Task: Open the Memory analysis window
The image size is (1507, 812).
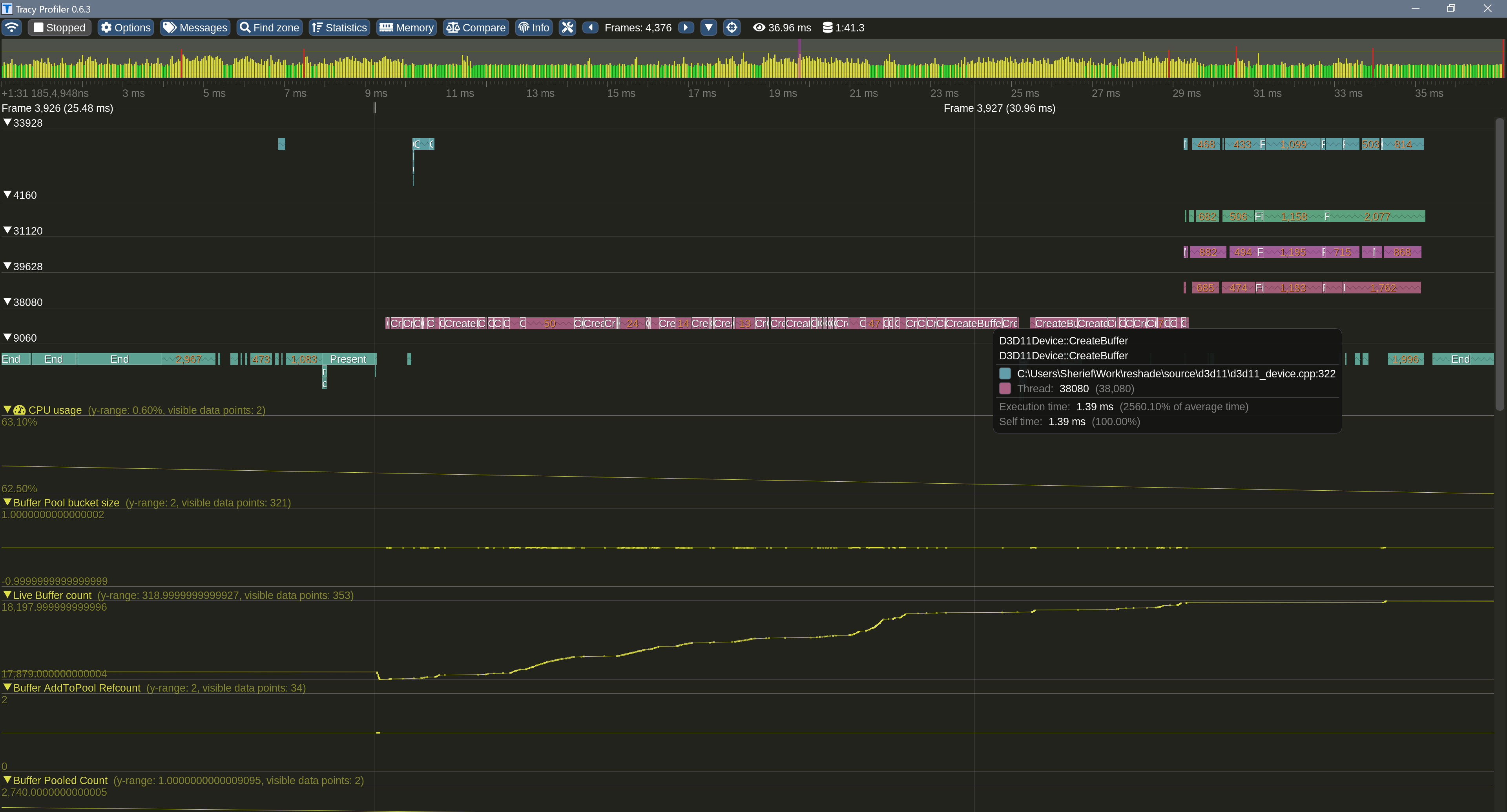Action: pos(406,27)
